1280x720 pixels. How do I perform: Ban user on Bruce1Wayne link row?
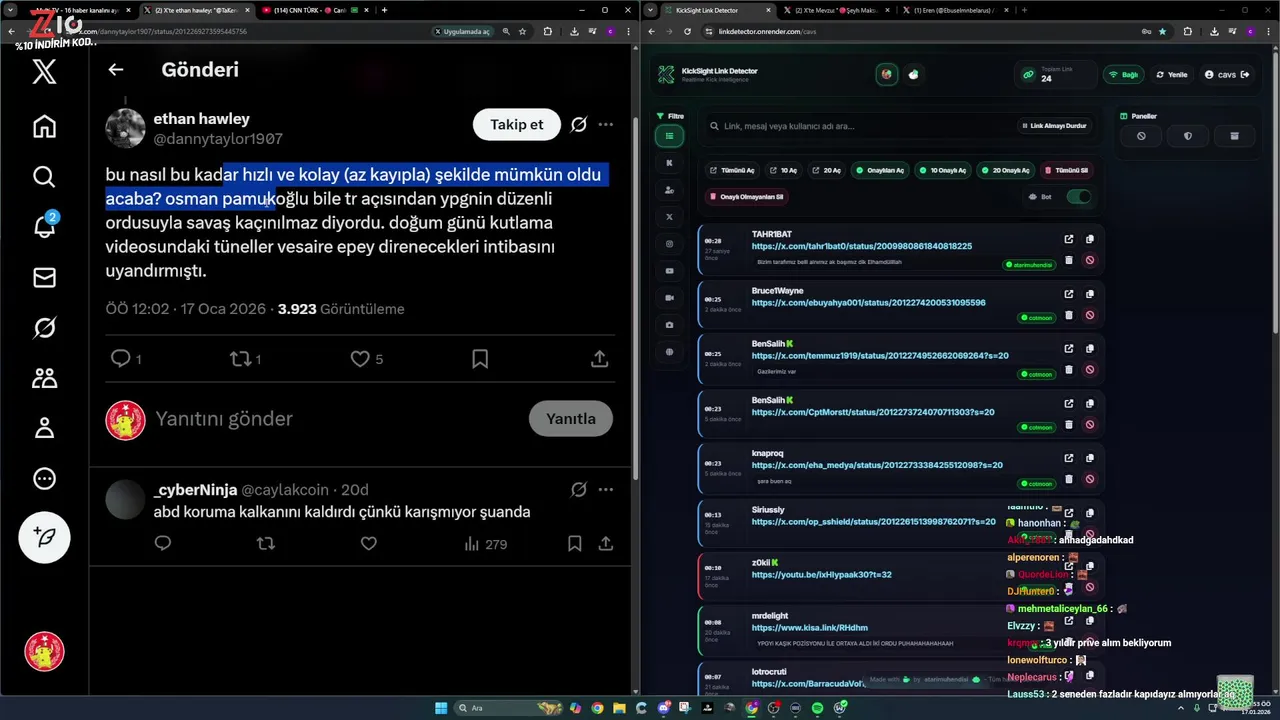click(x=1090, y=315)
